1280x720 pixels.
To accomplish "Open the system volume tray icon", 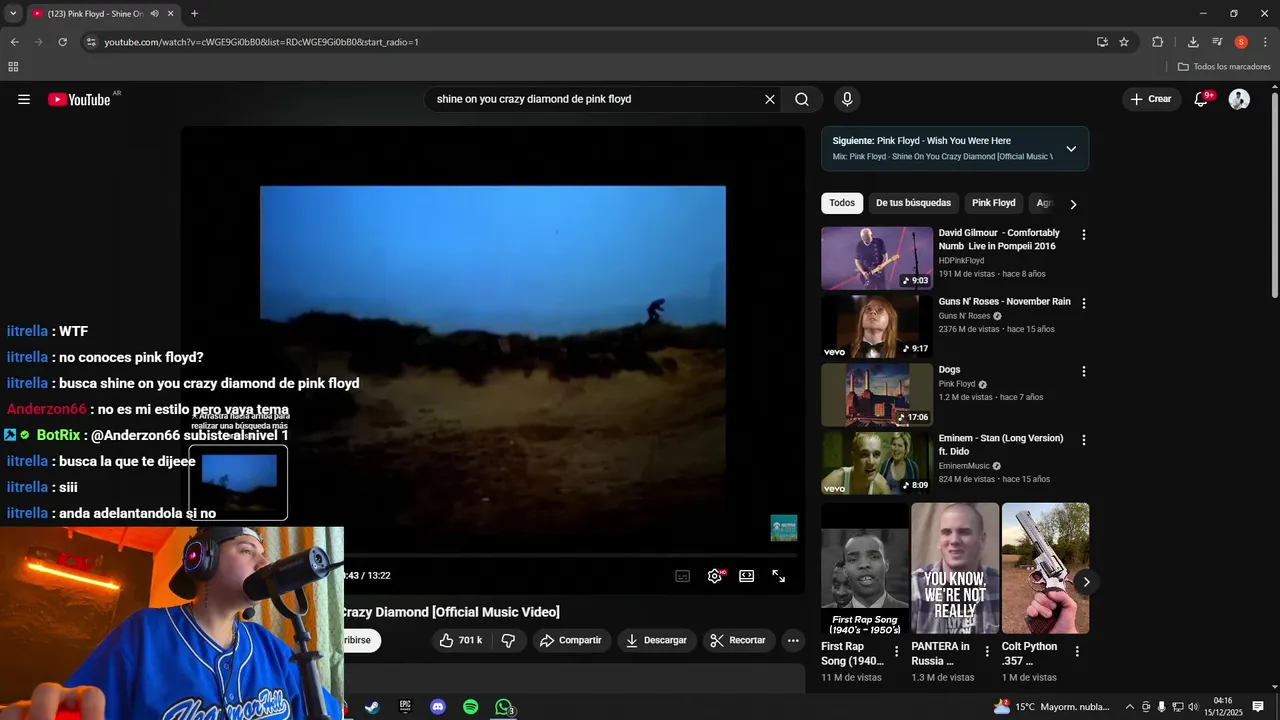I will click(1193, 707).
